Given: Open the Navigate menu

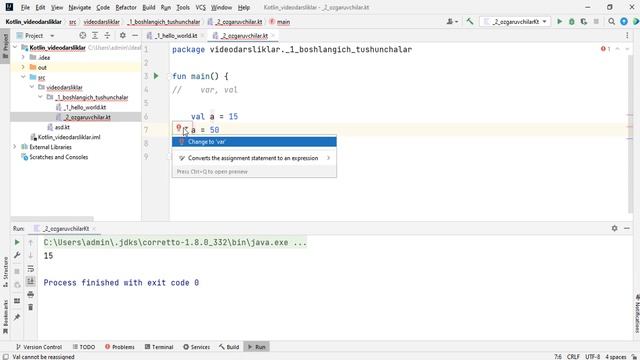Looking at the screenshot, I should coord(80,7).
